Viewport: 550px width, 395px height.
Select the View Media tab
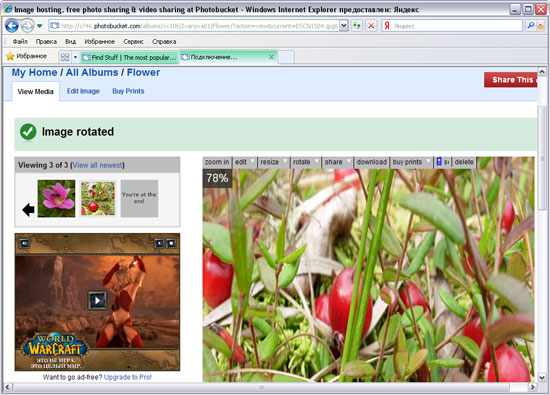click(35, 92)
